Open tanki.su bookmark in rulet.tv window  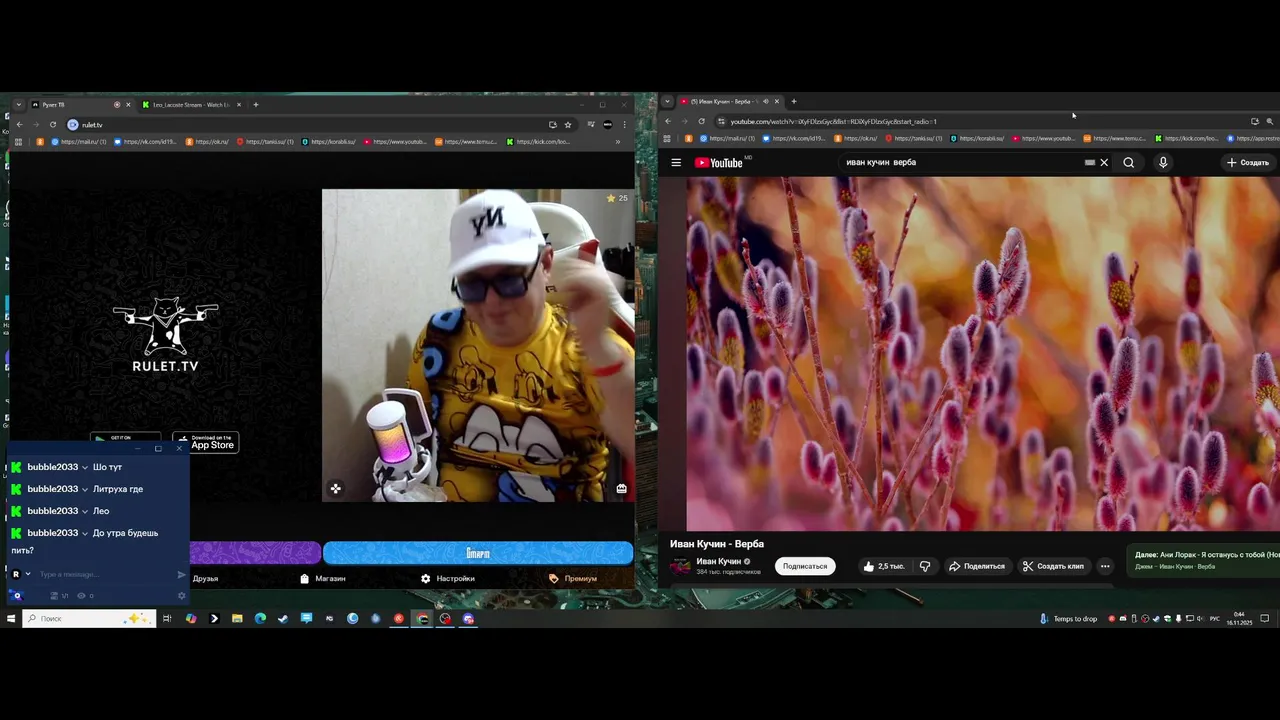coord(264,142)
